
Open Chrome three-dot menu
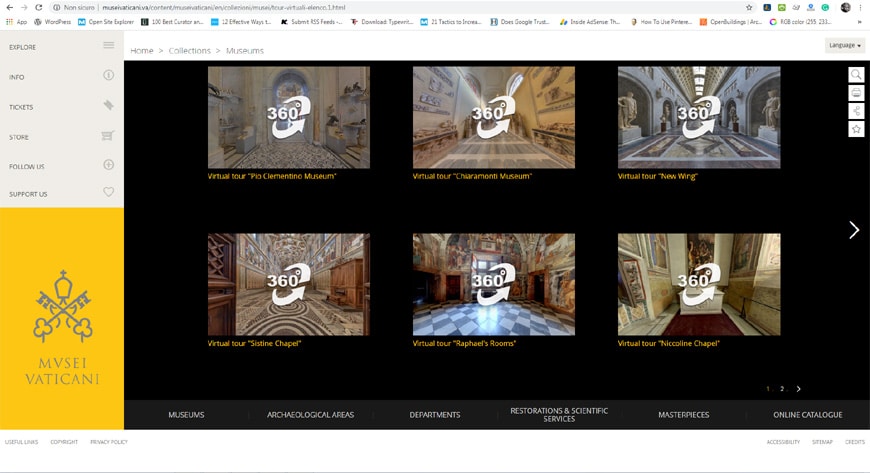pyautogui.click(x=861, y=7)
